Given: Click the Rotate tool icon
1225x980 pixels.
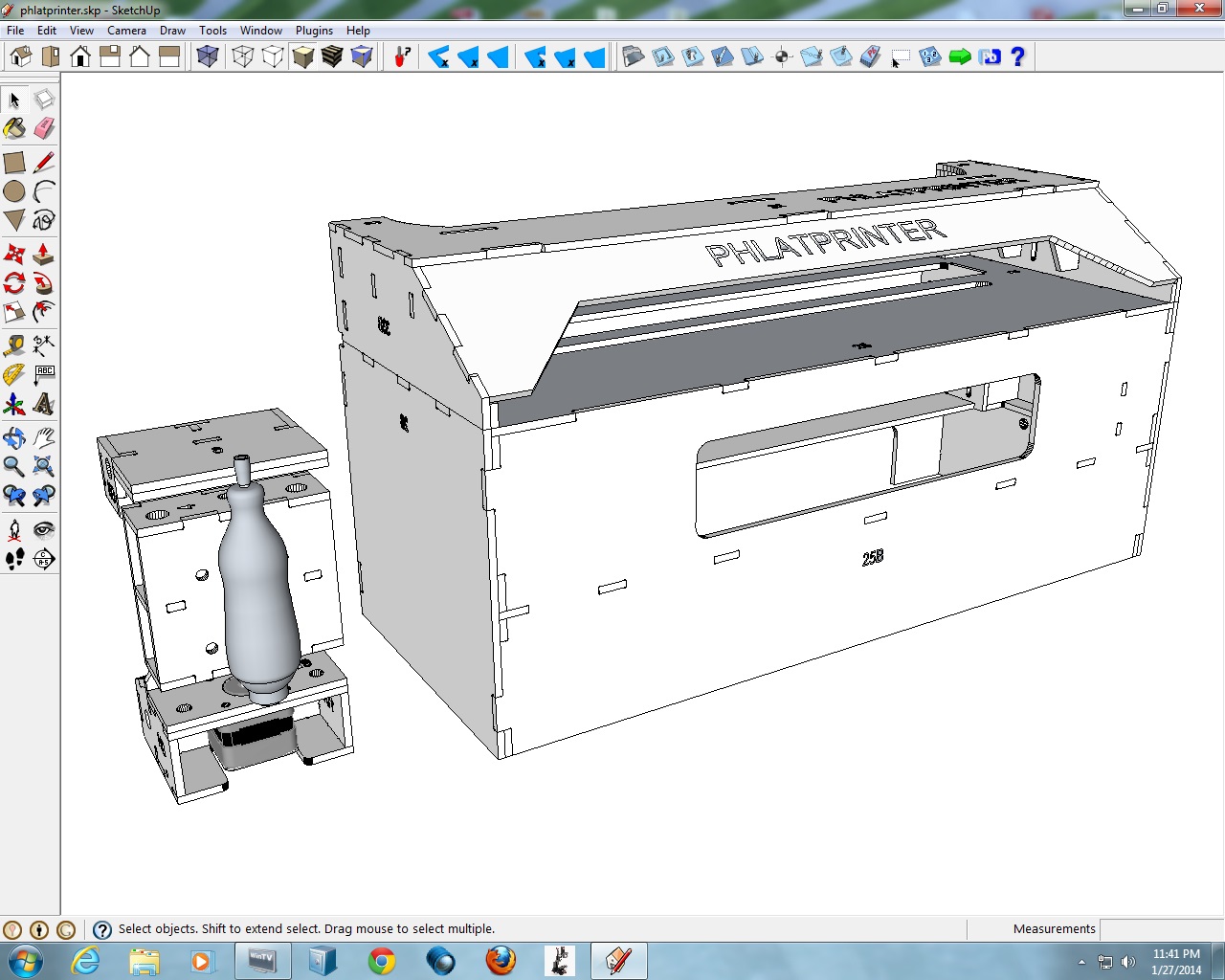Looking at the screenshot, I should click(14, 283).
